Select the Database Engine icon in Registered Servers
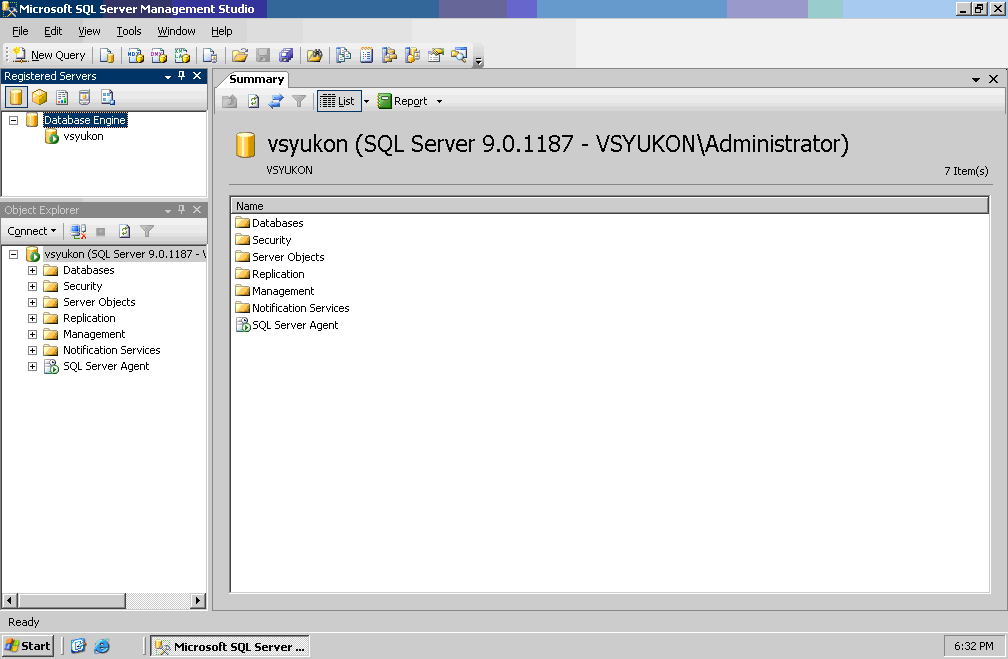This screenshot has width=1008, height=659. 18,97
